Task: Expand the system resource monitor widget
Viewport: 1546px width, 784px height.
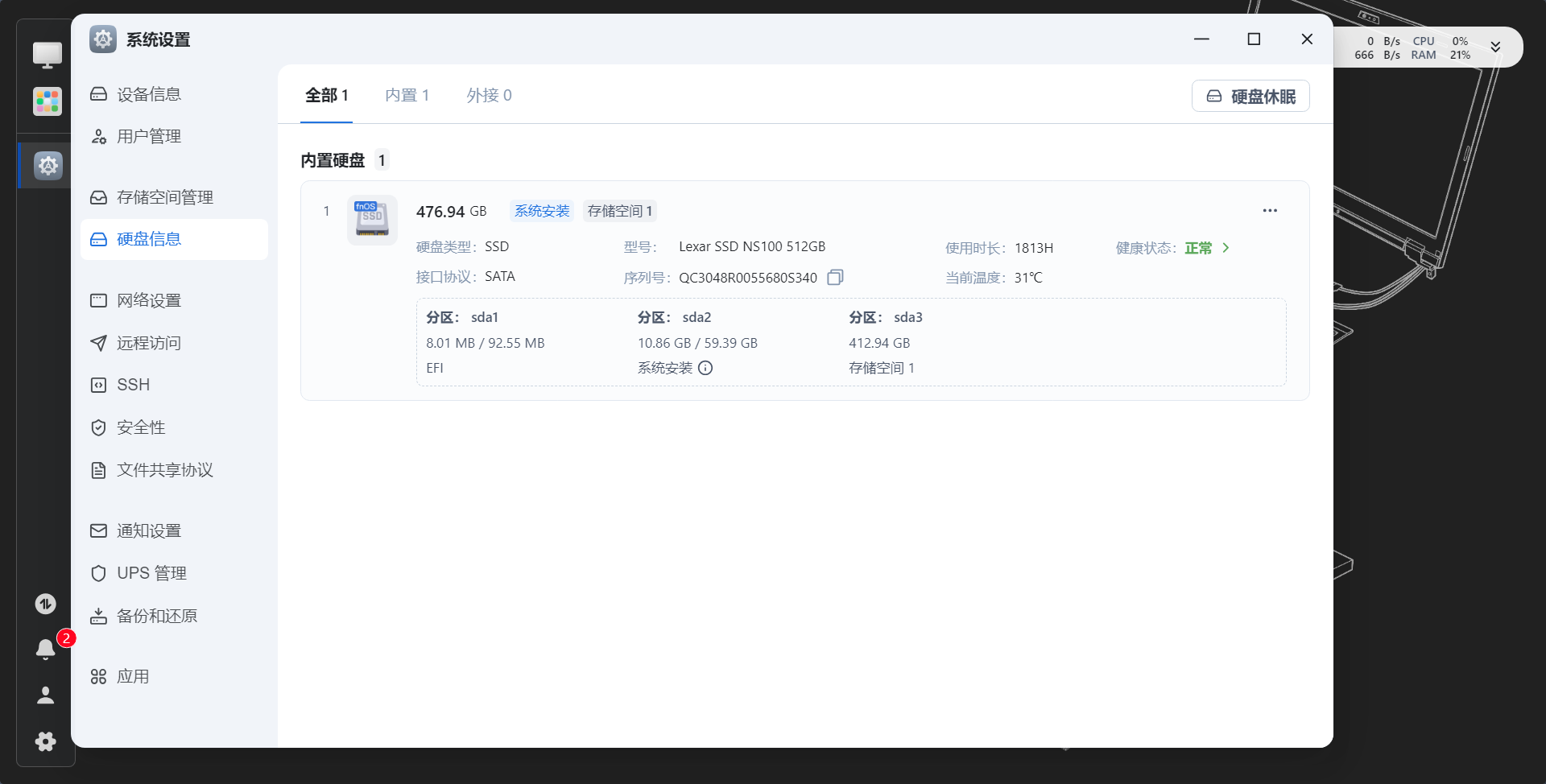Action: pyautogui.click(x=1495, y=47)
